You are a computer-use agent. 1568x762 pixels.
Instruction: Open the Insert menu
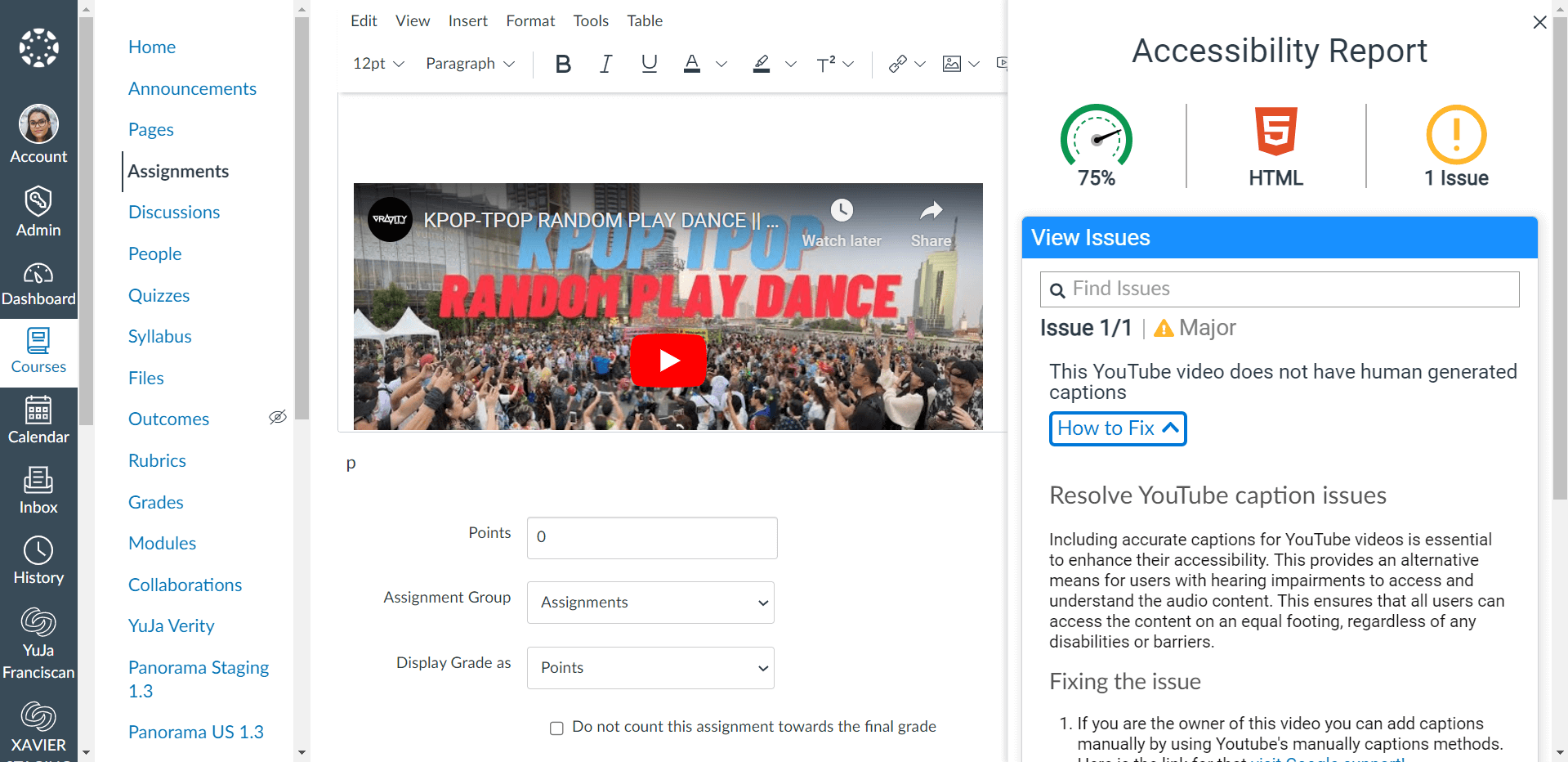coord(468,21)
